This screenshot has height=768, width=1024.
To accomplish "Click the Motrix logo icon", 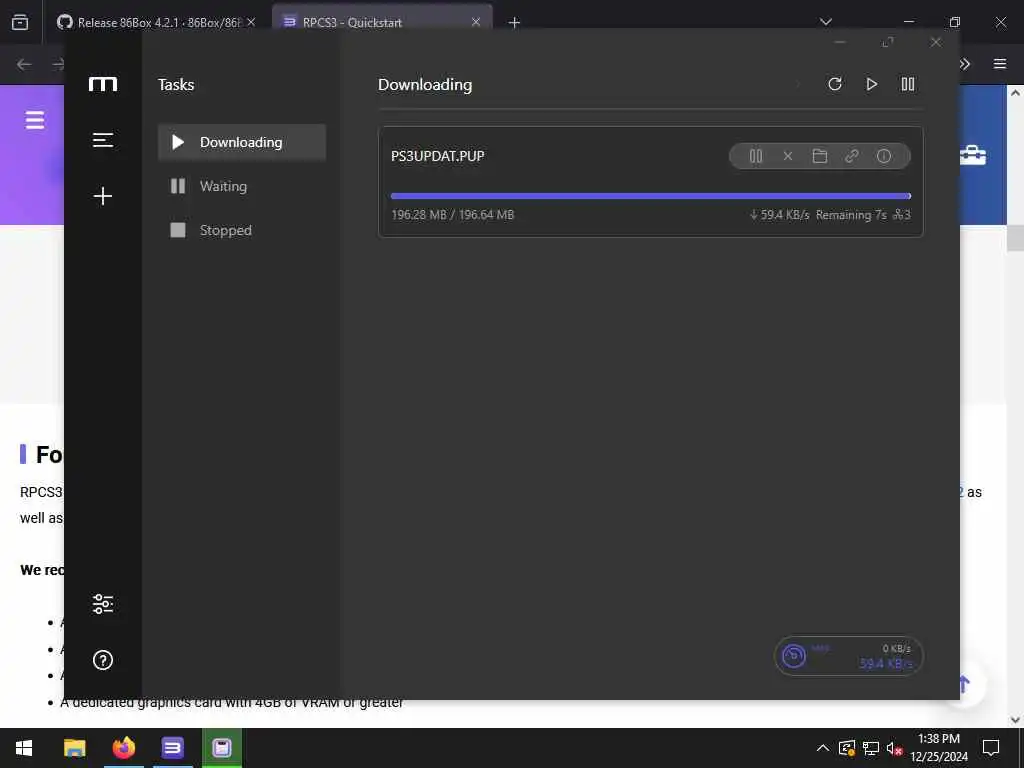I will coord(103,84).
